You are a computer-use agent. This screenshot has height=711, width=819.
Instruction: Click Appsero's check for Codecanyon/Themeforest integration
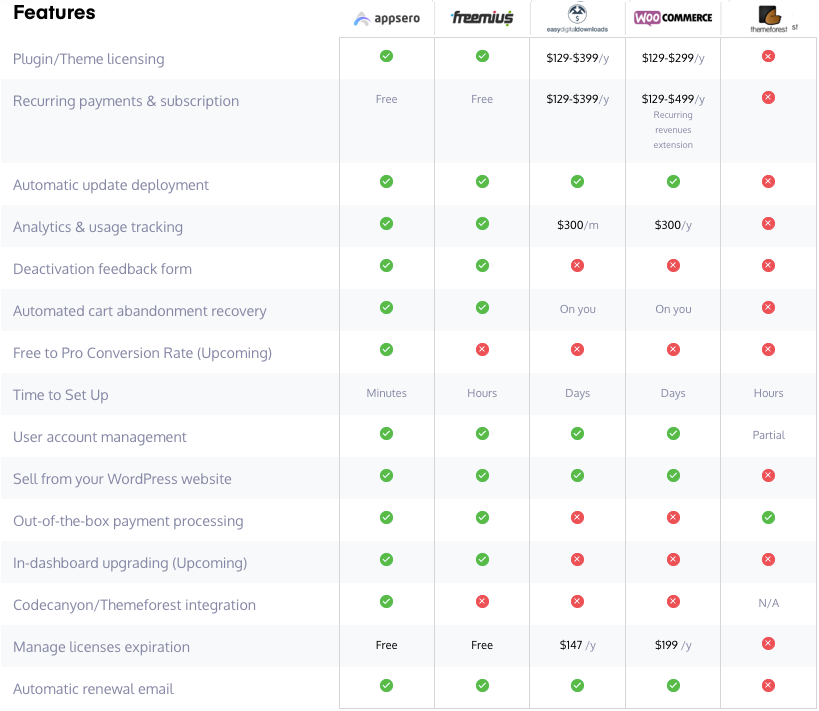[387, 601]
